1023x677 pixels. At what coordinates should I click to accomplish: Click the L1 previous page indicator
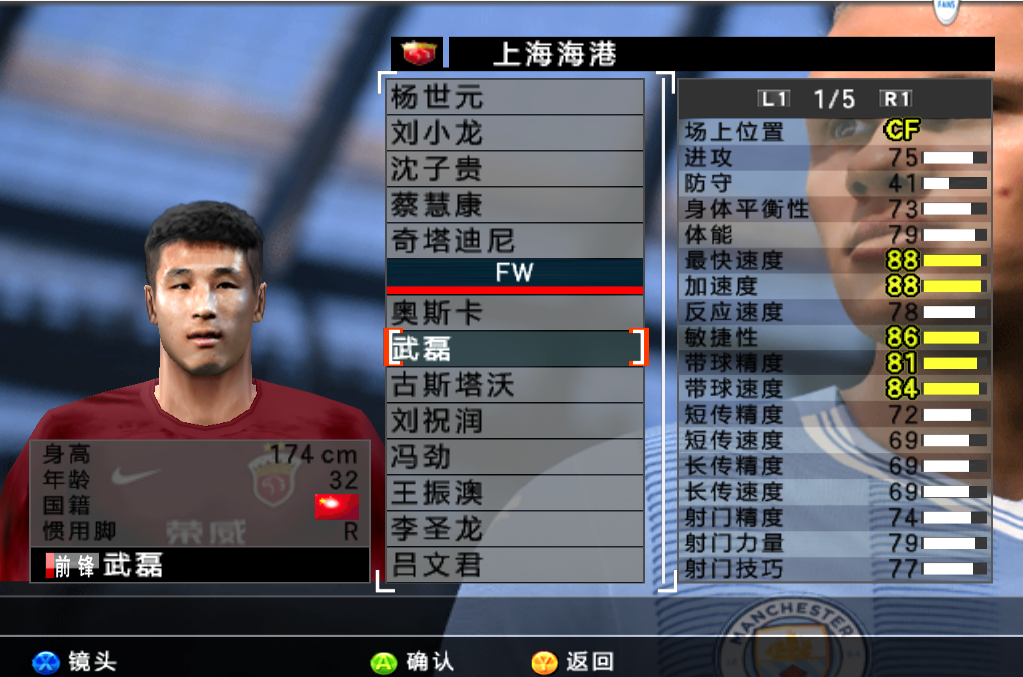coord(774,99)
